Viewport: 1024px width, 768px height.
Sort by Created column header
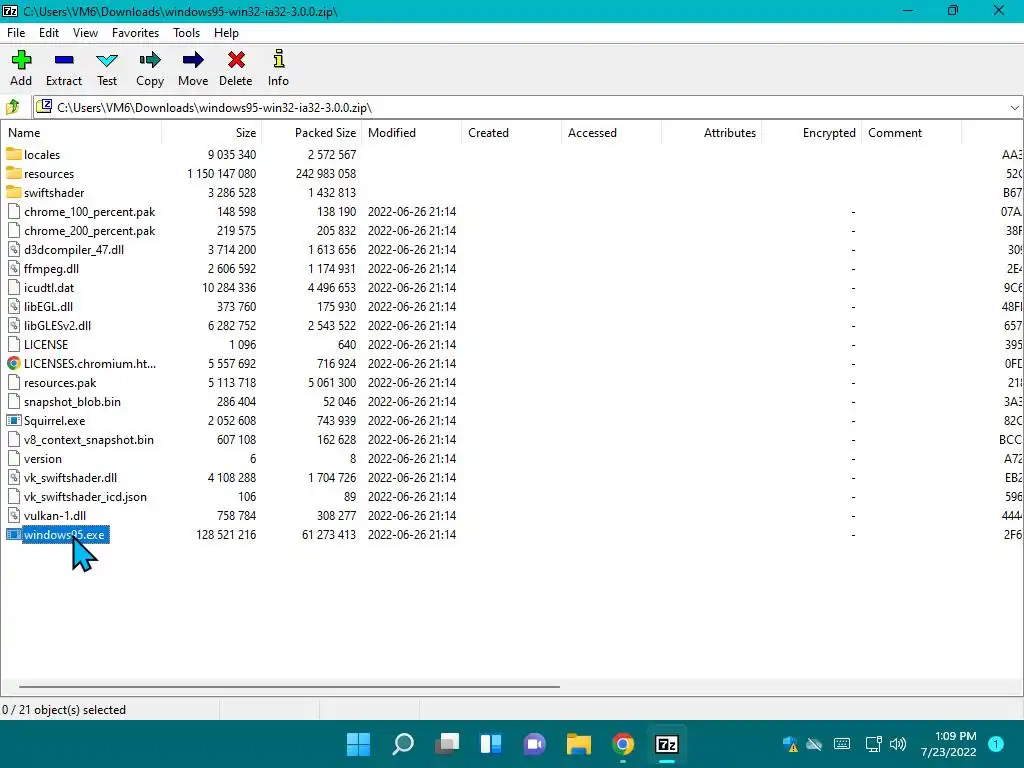pyautogui.click(x=511, y=133)
